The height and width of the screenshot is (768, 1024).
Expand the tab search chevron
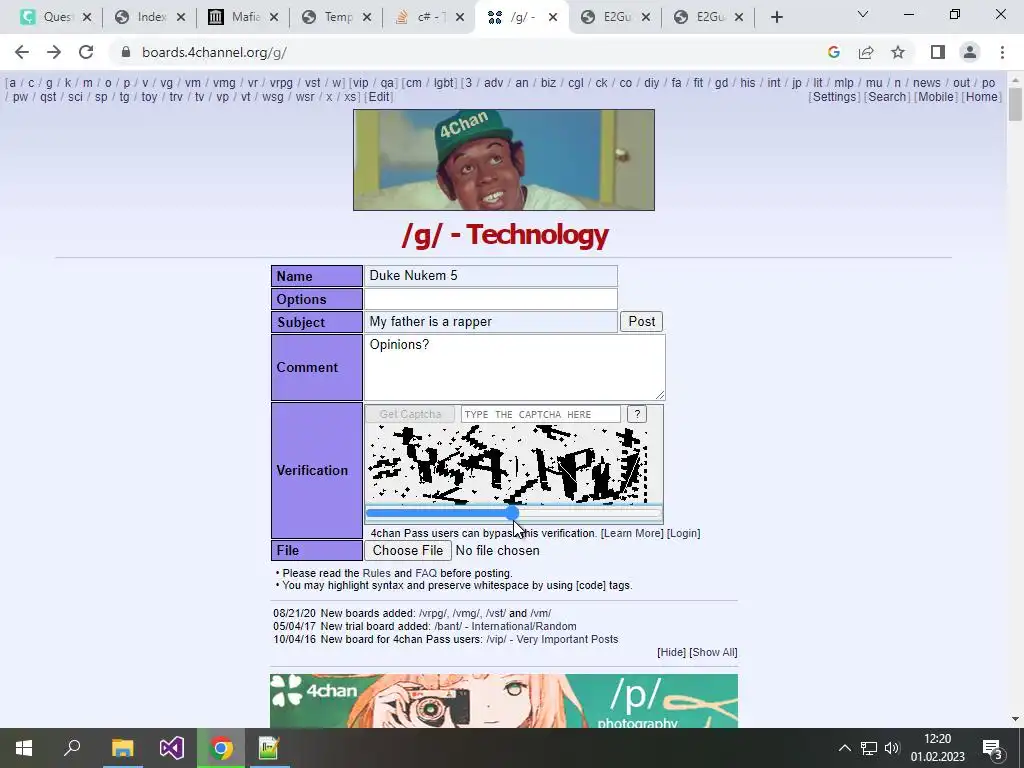pyautogui.click(x=863, y=14)
